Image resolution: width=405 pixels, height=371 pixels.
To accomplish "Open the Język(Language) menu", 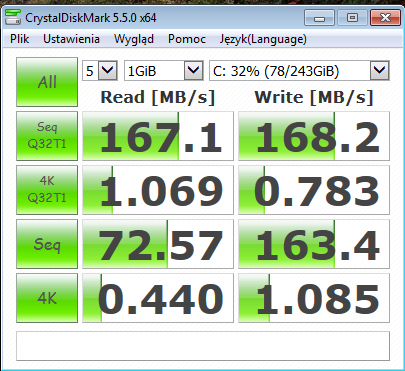I will 263,39.
